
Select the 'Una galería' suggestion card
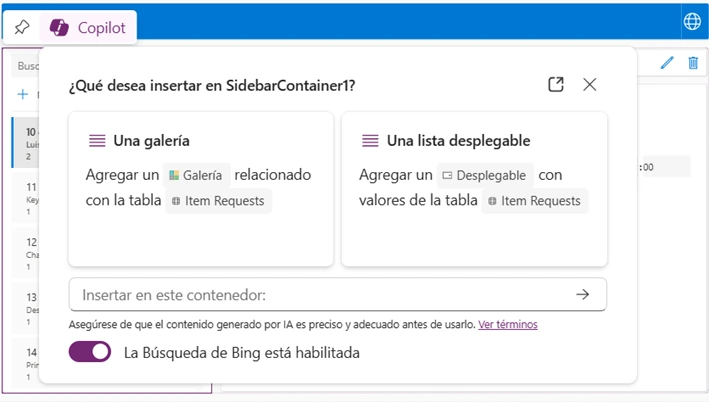(201, 189)
